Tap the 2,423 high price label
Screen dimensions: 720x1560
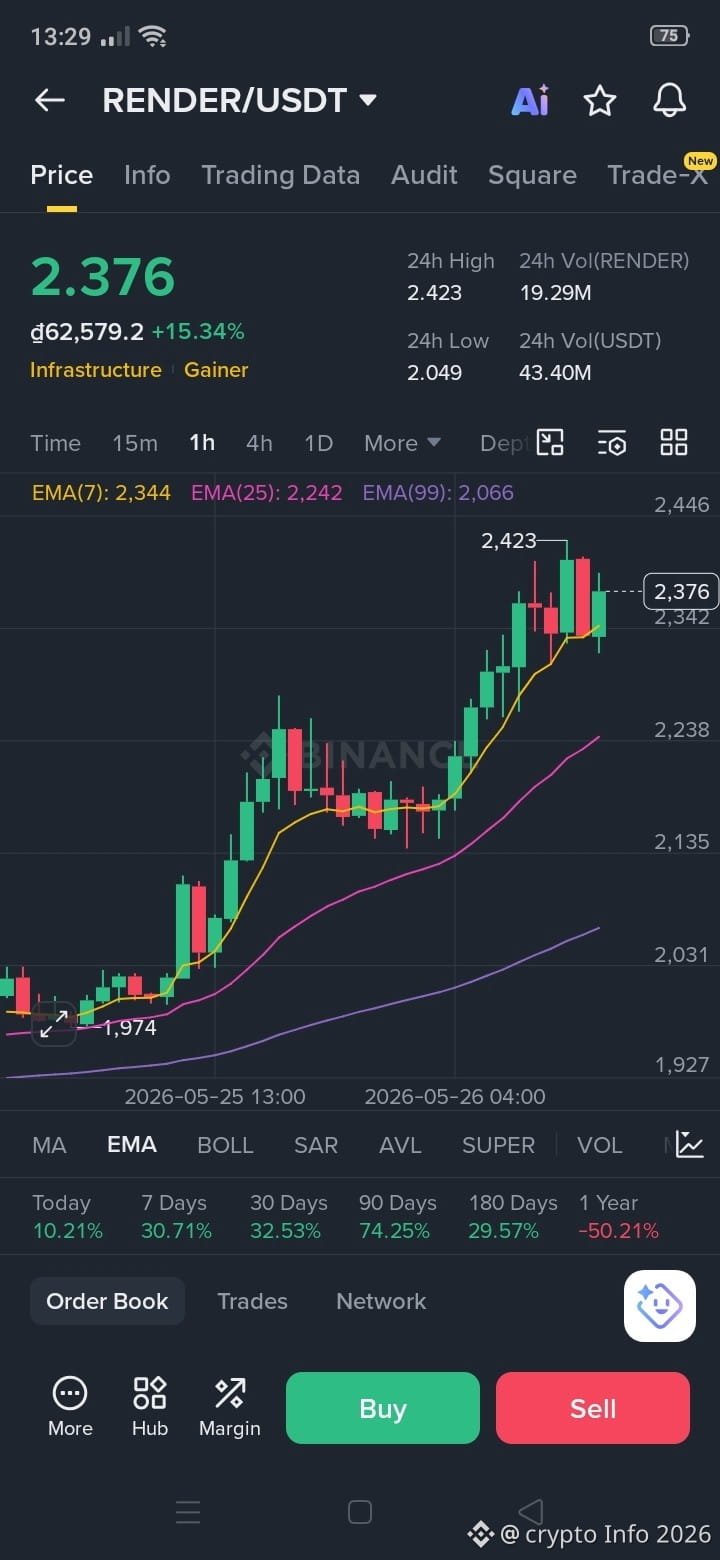coord(509,541)
